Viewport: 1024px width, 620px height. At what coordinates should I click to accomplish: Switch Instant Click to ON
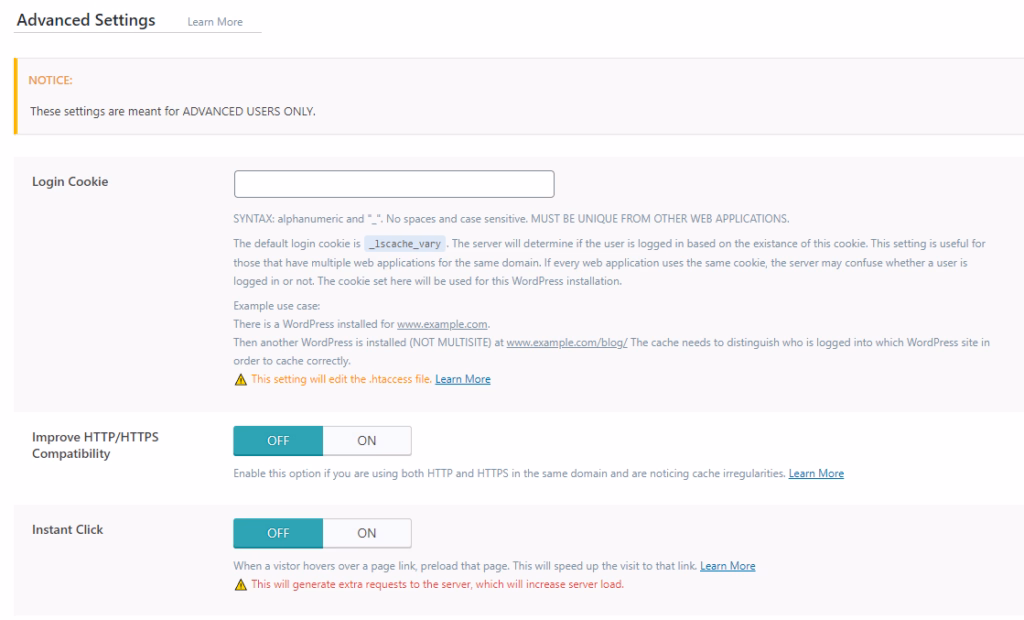367,533
